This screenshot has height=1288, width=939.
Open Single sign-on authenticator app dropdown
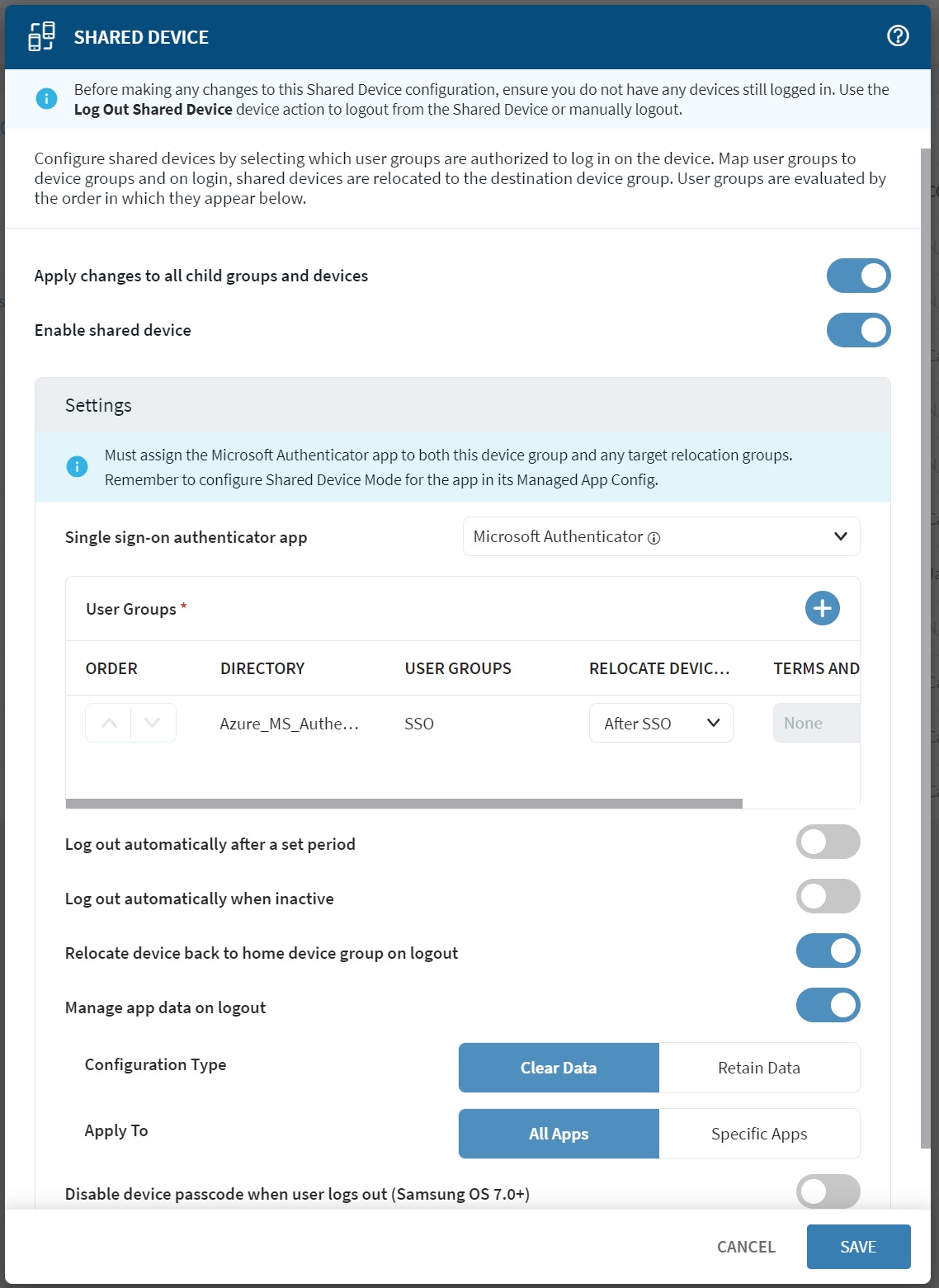pos(661,536)
